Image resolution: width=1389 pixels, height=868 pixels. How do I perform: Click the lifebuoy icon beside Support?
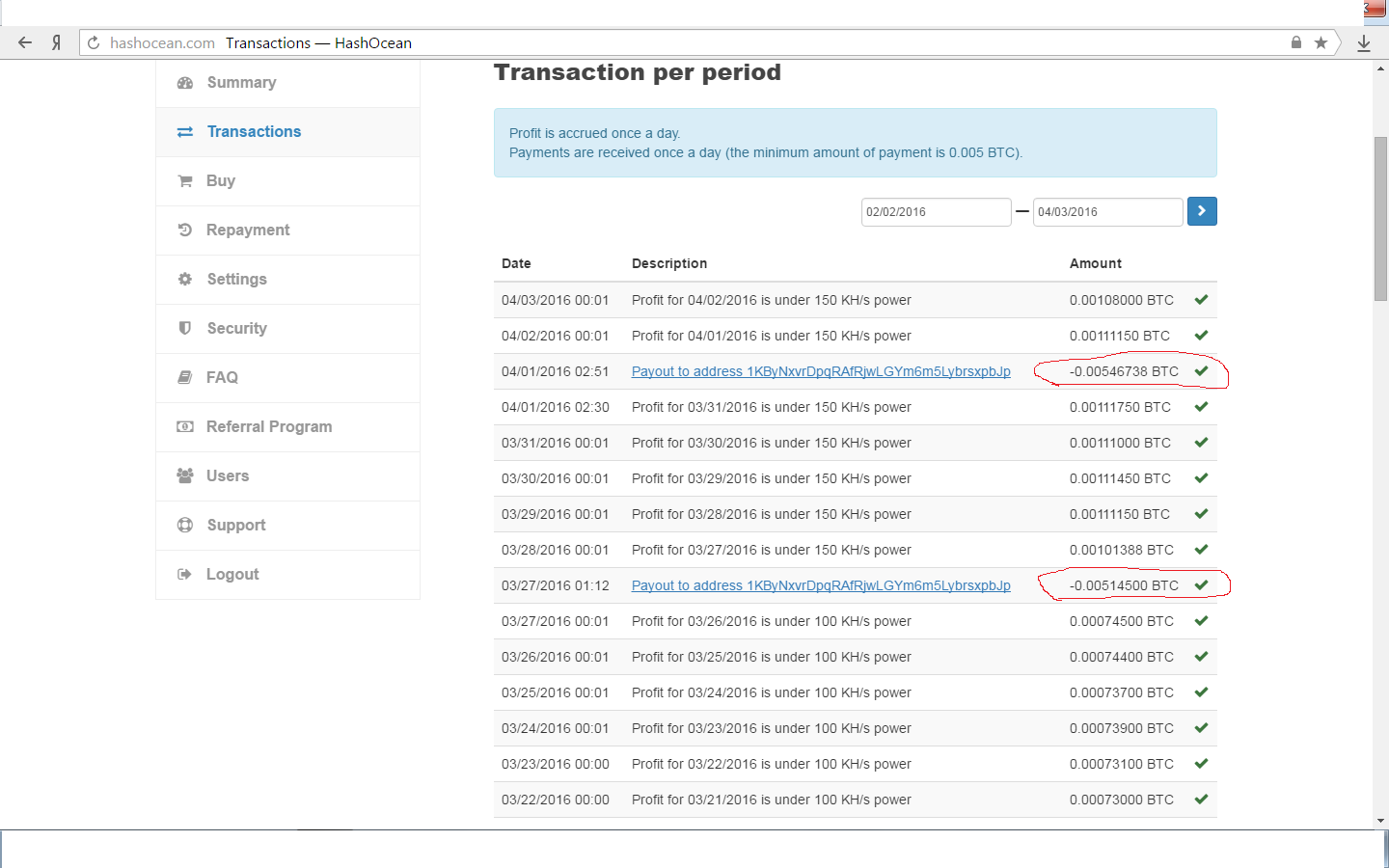(x=185, y=525)
